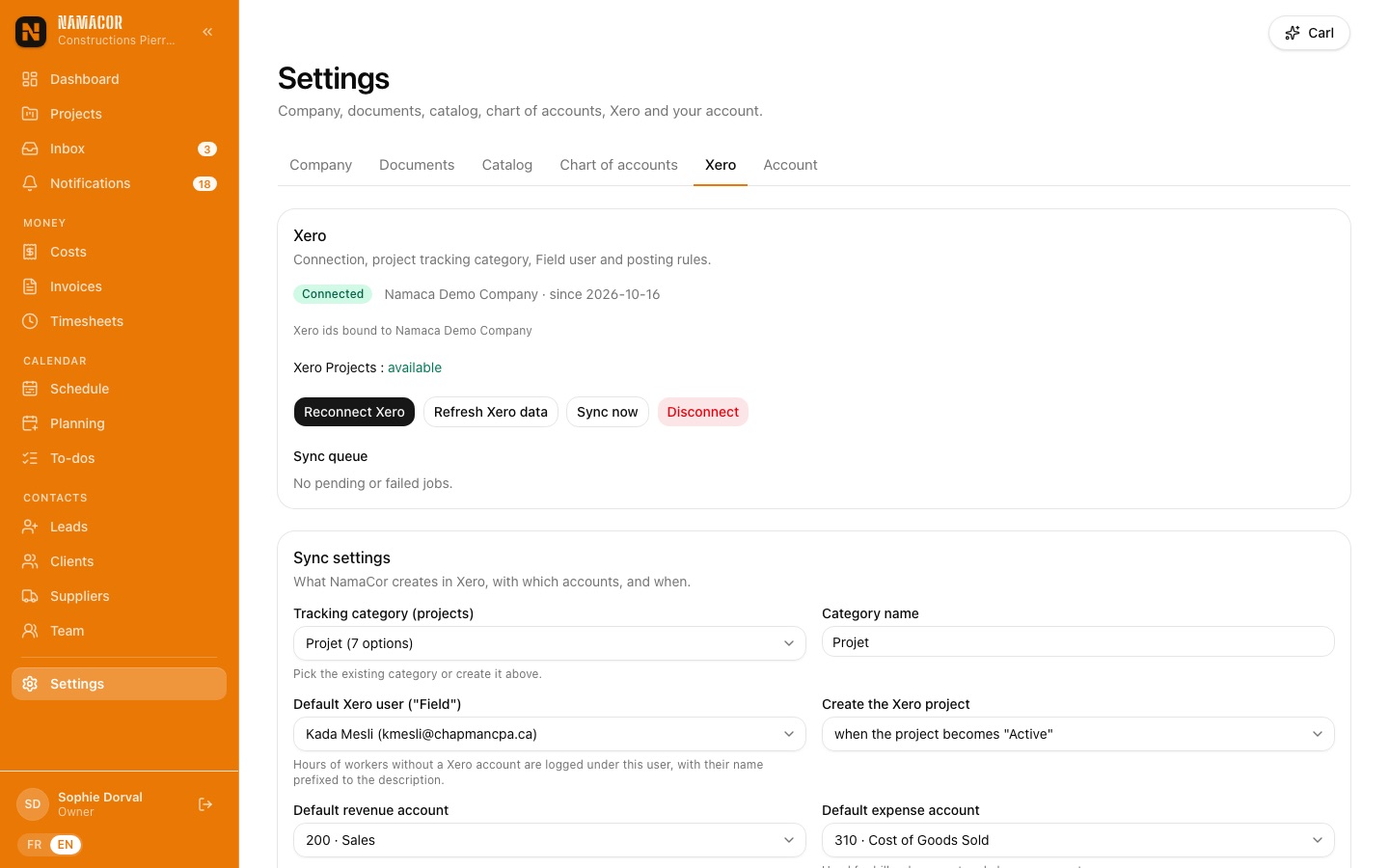
Task: Click the Inbox unread count badge
Action: [207, 149]
